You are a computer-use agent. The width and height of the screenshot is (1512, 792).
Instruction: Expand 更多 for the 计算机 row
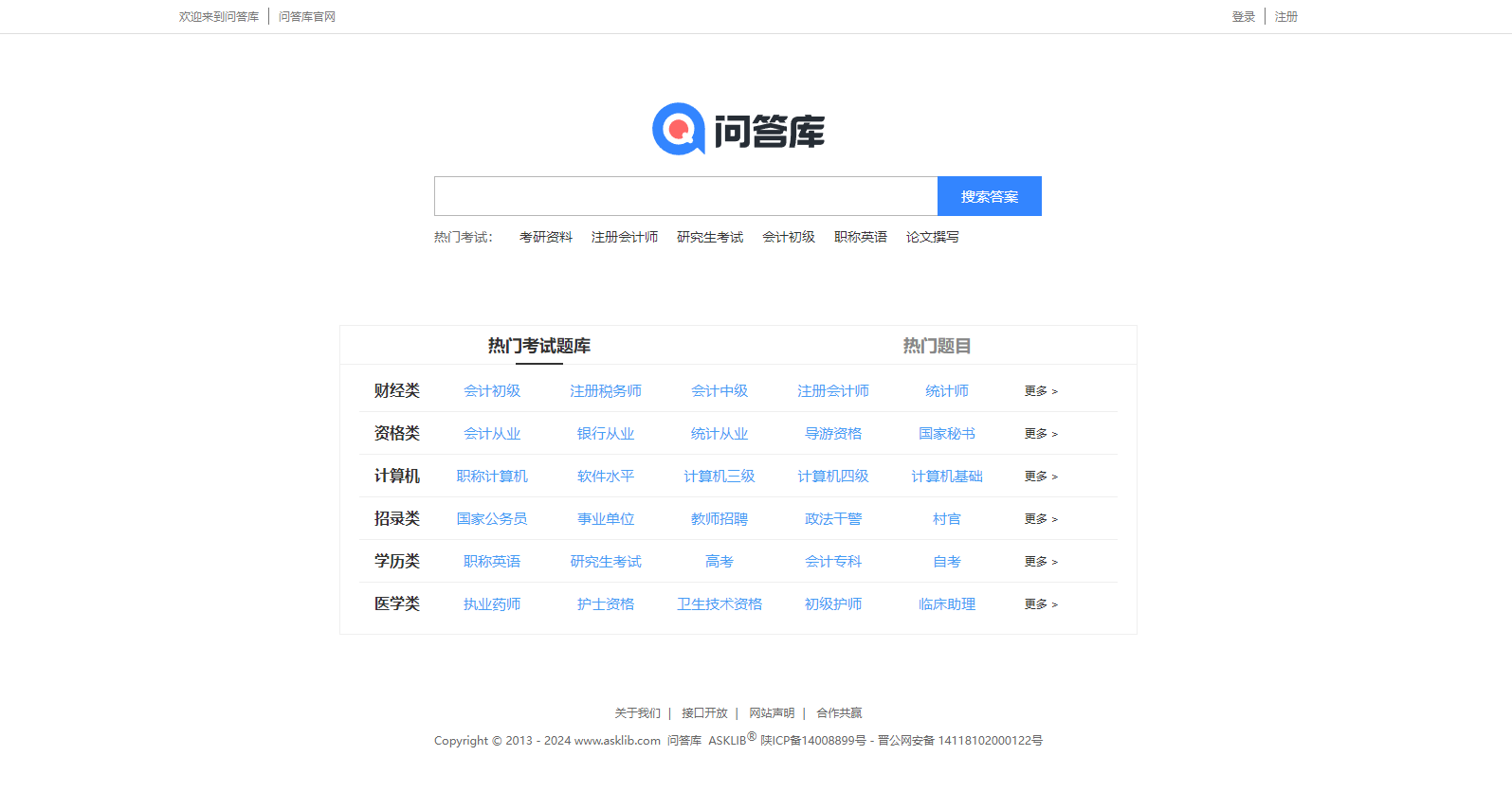1041,477
